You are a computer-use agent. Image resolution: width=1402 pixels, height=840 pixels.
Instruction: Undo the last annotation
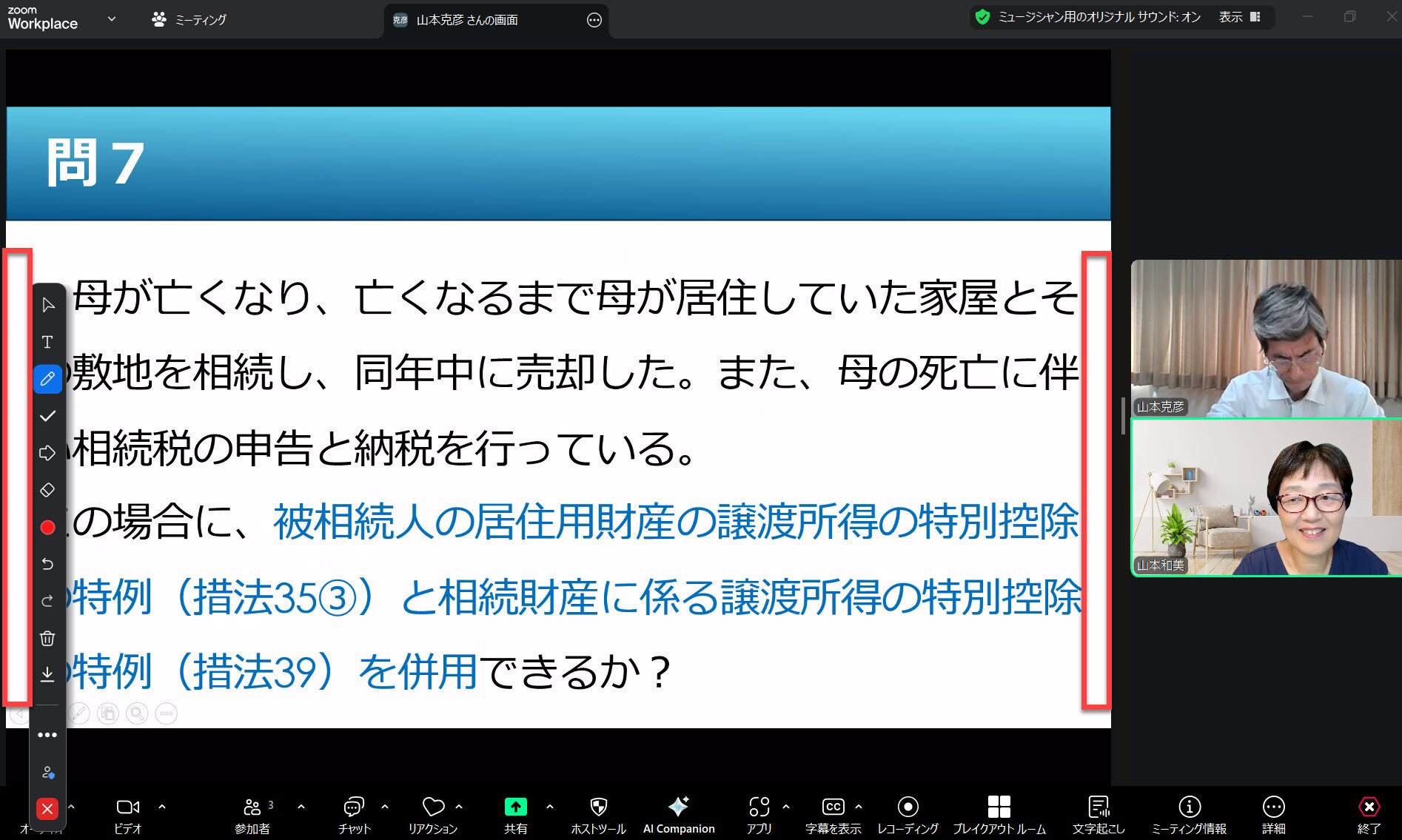[47, 564]
